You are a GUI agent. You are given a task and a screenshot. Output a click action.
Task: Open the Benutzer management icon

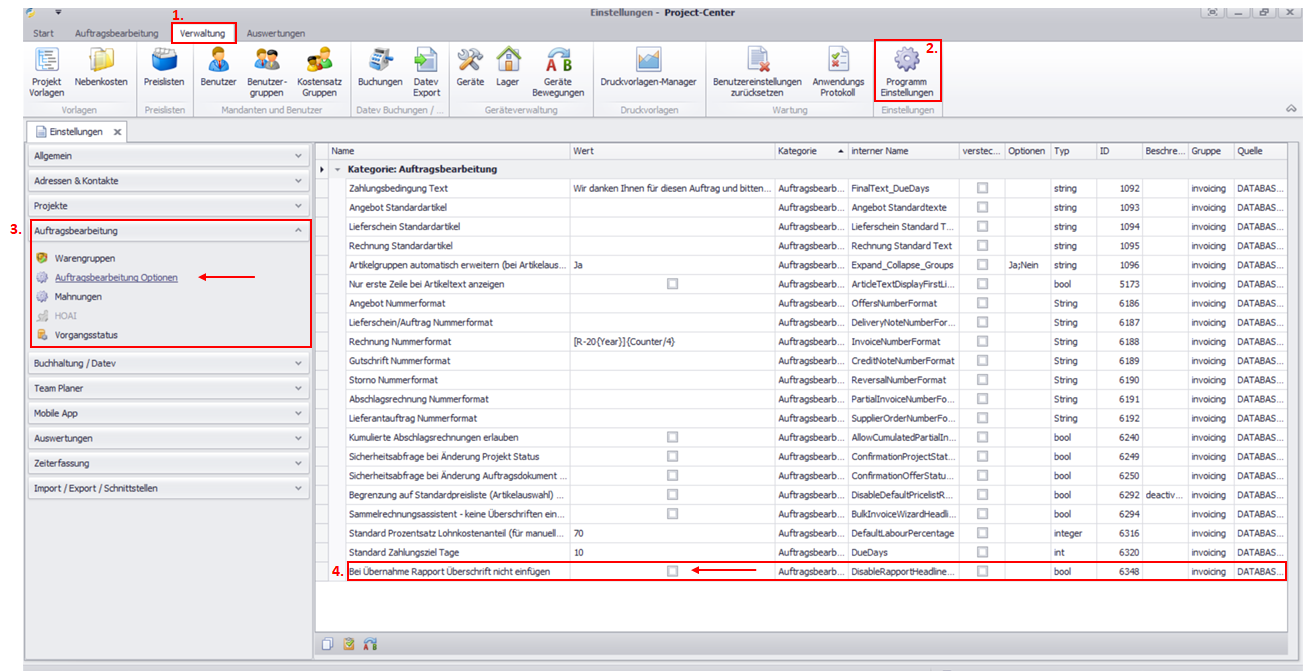(x=218, y=62)
